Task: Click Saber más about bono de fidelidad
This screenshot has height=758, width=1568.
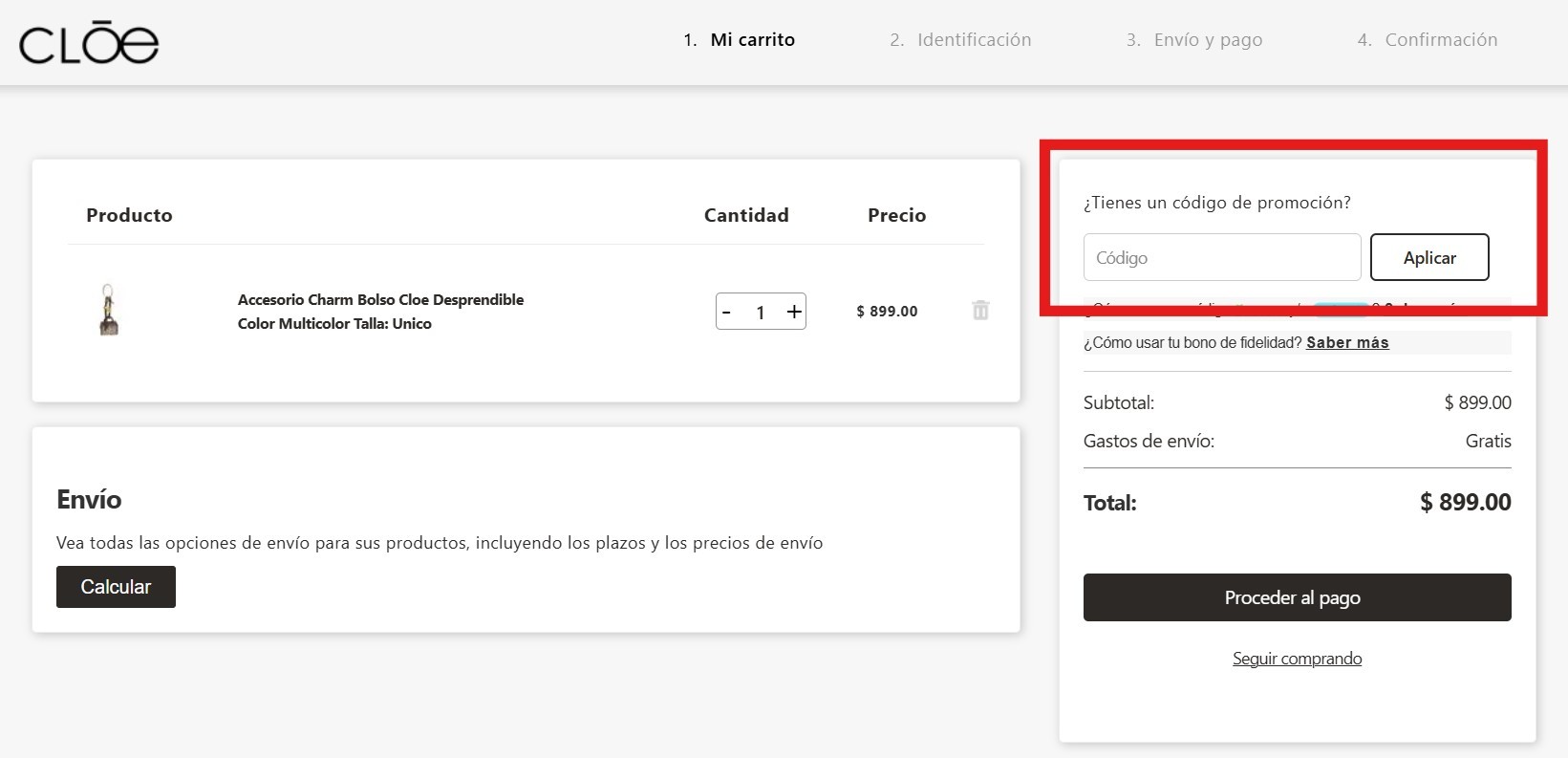Action: [x=1347, y=343]
